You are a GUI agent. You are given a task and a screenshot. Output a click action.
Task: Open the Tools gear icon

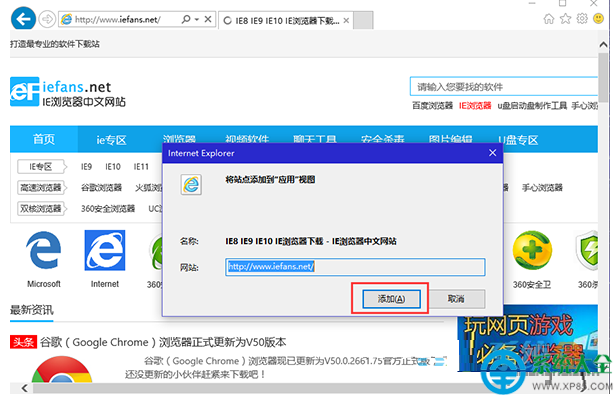(582, 18)
